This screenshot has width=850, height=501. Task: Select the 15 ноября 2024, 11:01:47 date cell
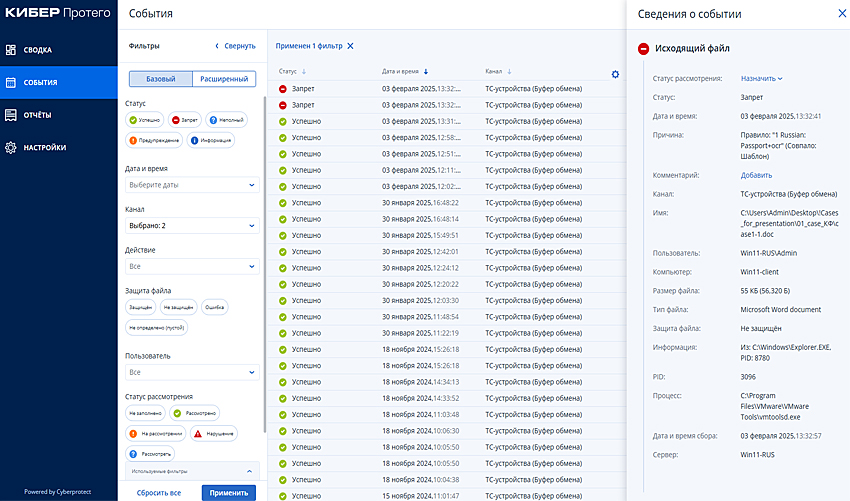click(x=421, y=496)
